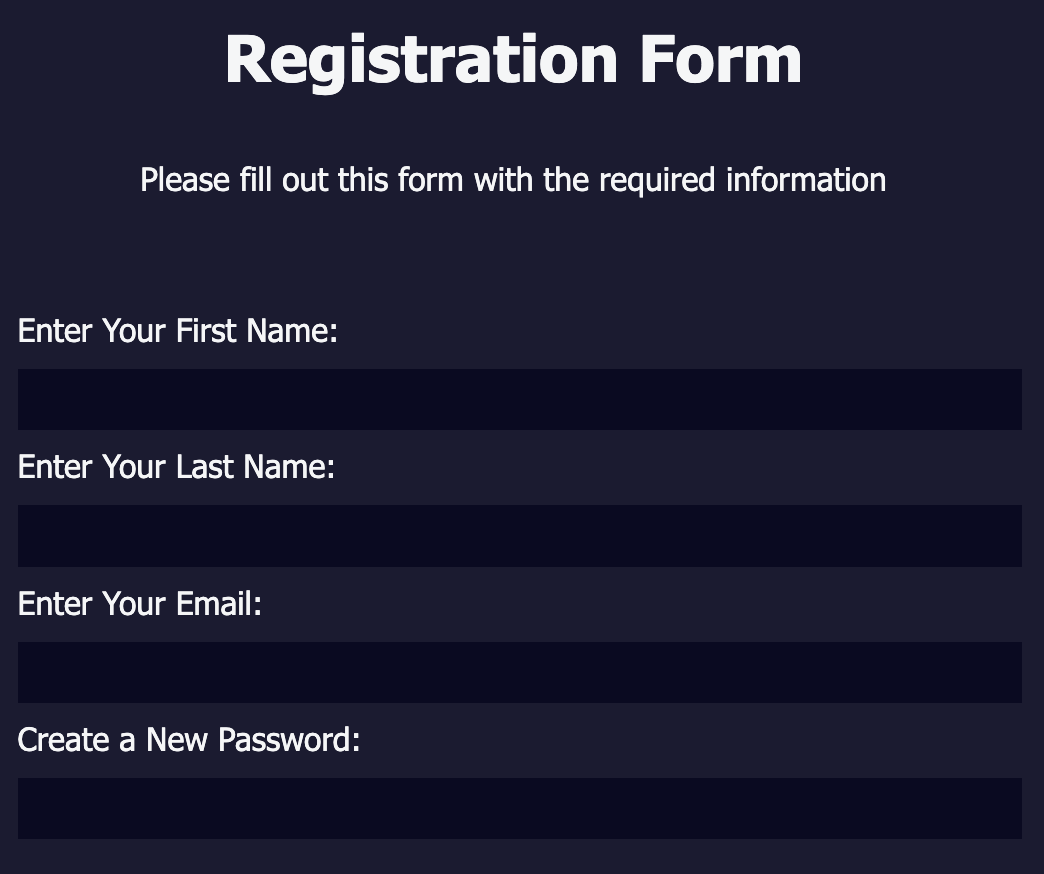Focus the Last Name text box
The width and height of the screenshot is (1044, 874).
click(x=519, y=535)
